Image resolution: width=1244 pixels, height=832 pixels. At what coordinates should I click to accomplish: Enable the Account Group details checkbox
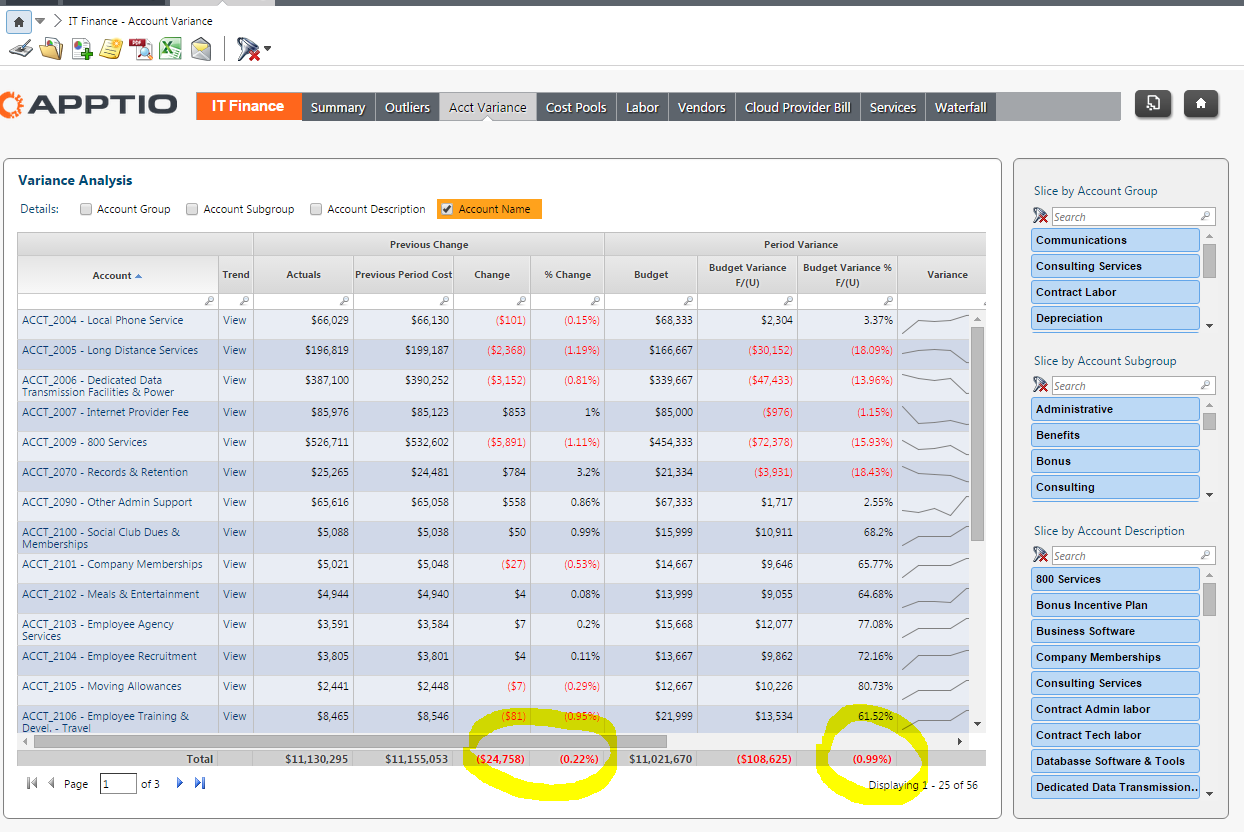point(85,209)
